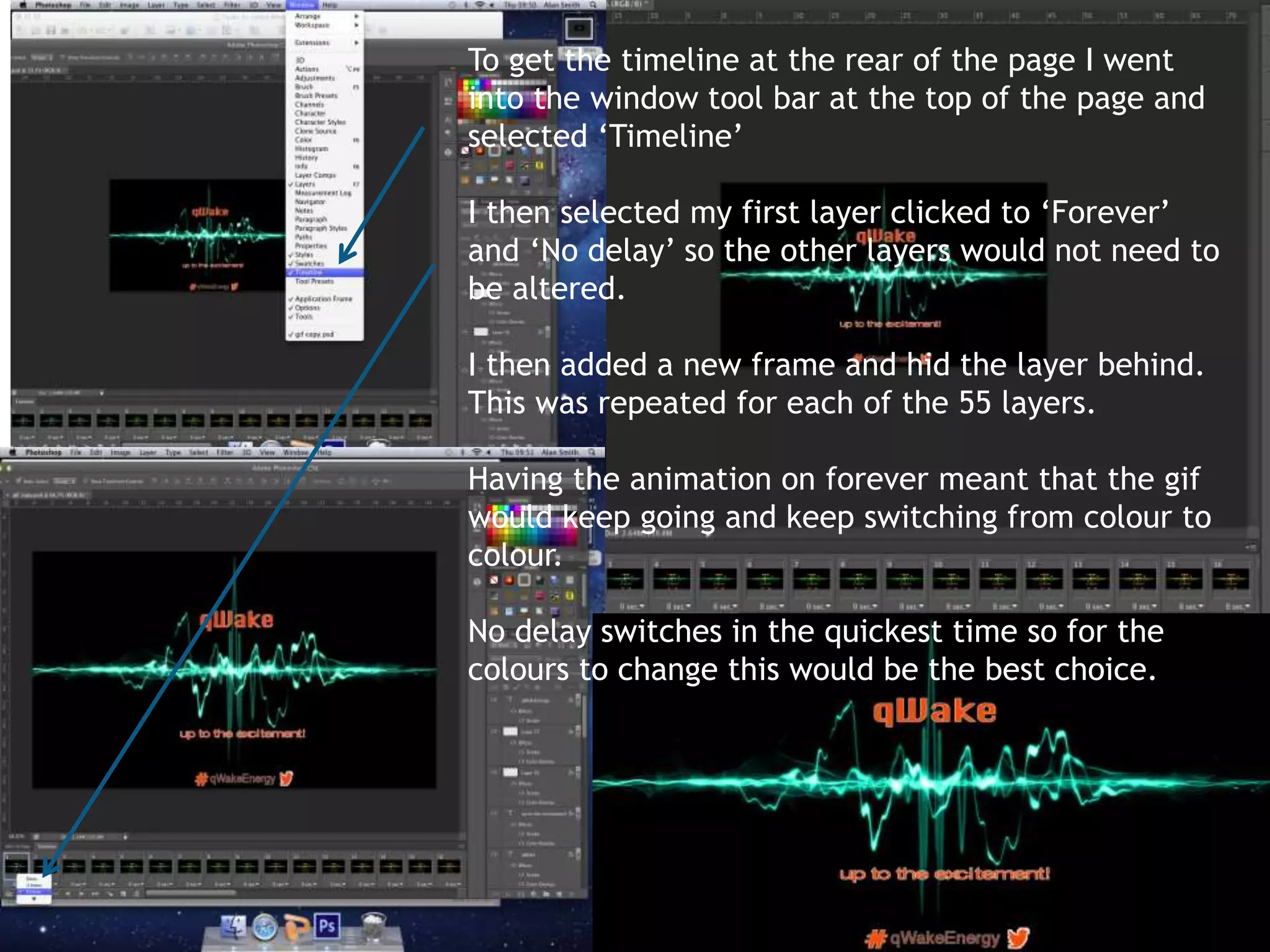Expand the Arrange submenu arrow
This screenshot has width=1270, height=952.
click(x=357, y=16)
